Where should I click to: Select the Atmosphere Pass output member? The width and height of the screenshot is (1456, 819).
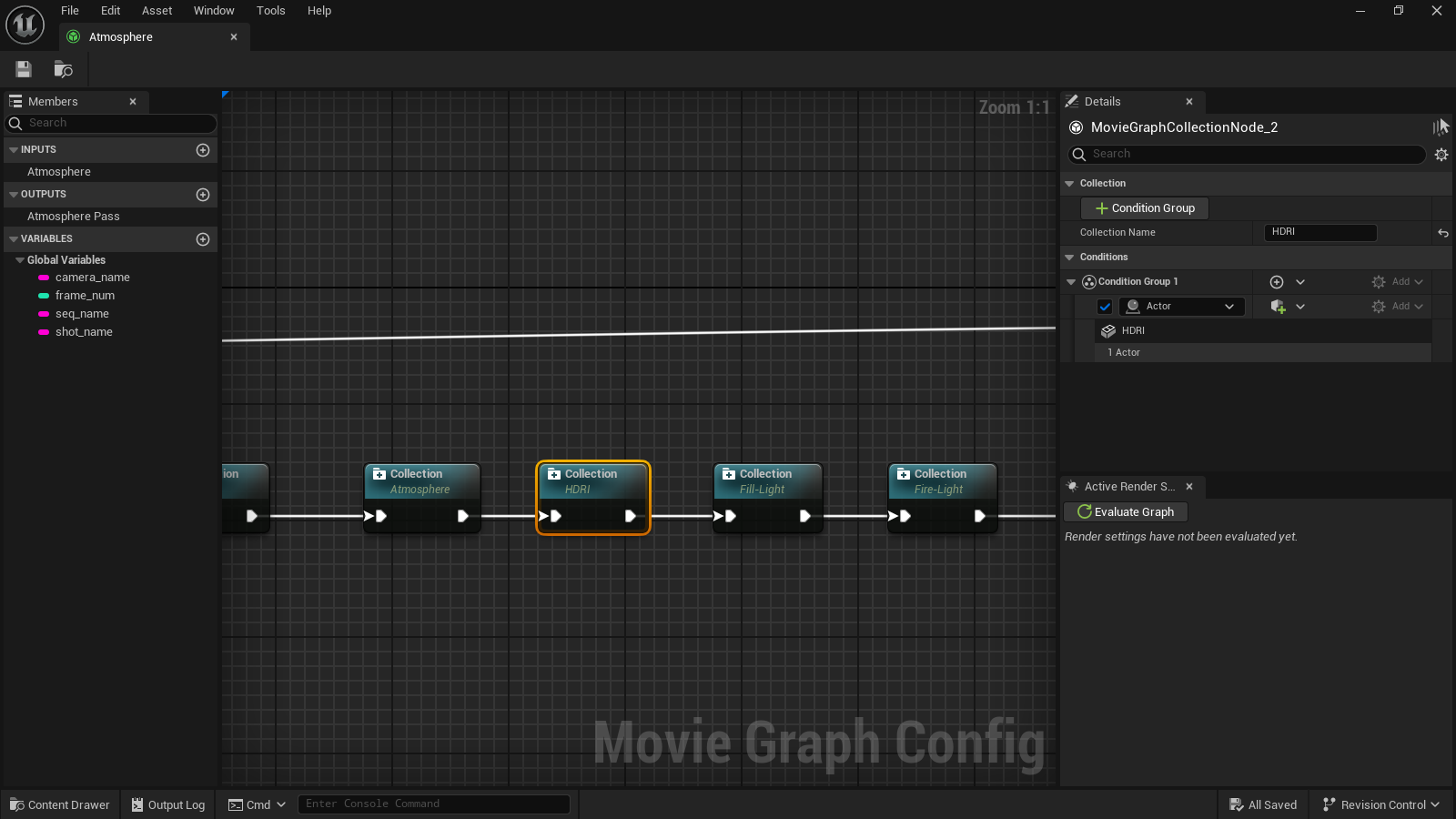pyautogui.click(x=74, y=217)
